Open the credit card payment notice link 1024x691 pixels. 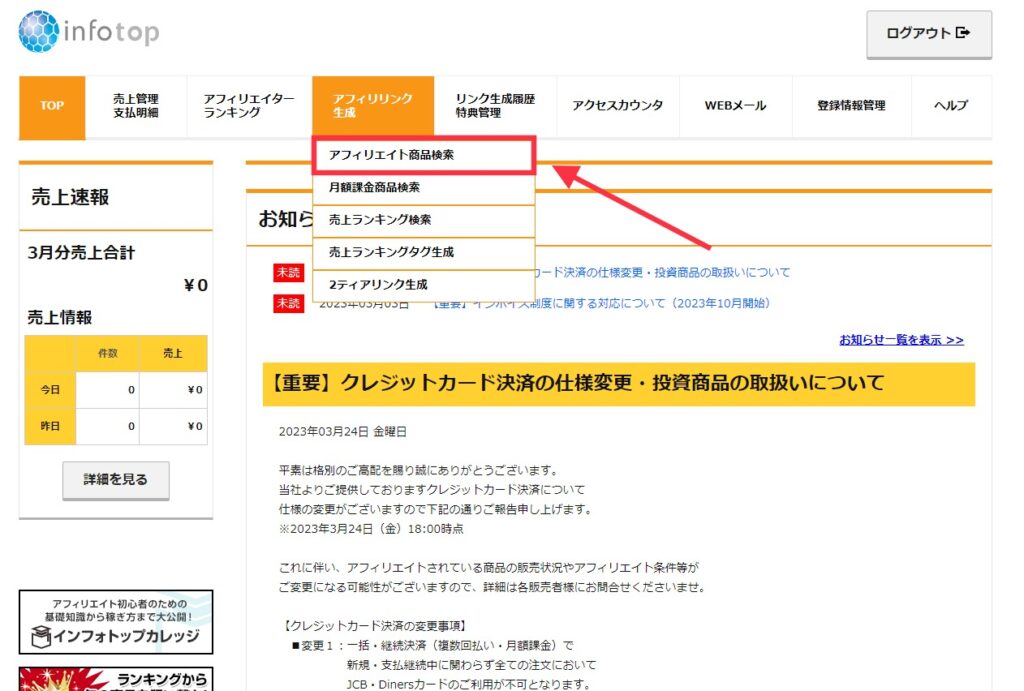pos(660,271)
